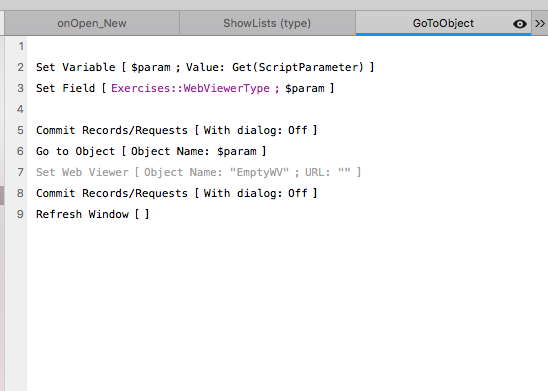Click line number 7 in the gutter

tap(20, 172)
